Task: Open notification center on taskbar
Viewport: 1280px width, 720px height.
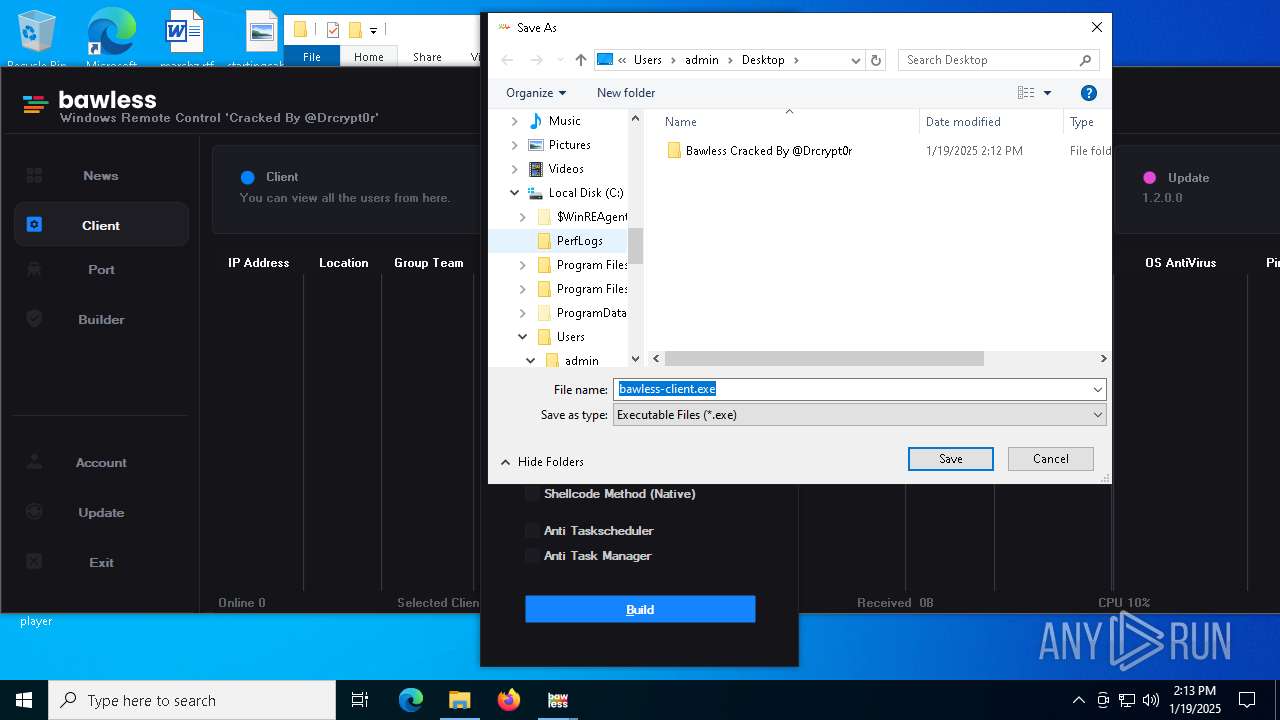Action: (x=1247, y=700)
